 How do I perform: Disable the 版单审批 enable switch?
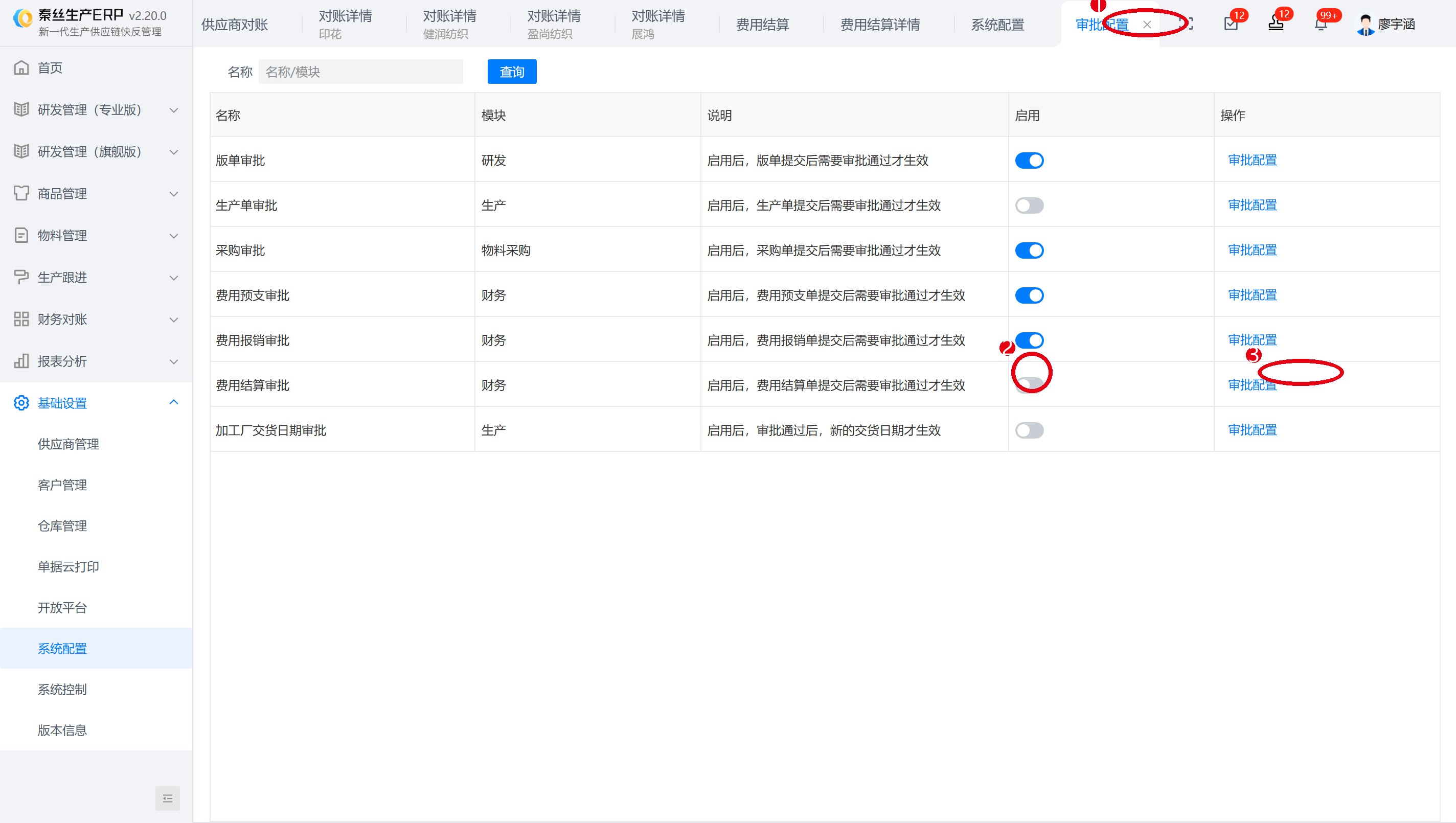[x=1029, y=161]
